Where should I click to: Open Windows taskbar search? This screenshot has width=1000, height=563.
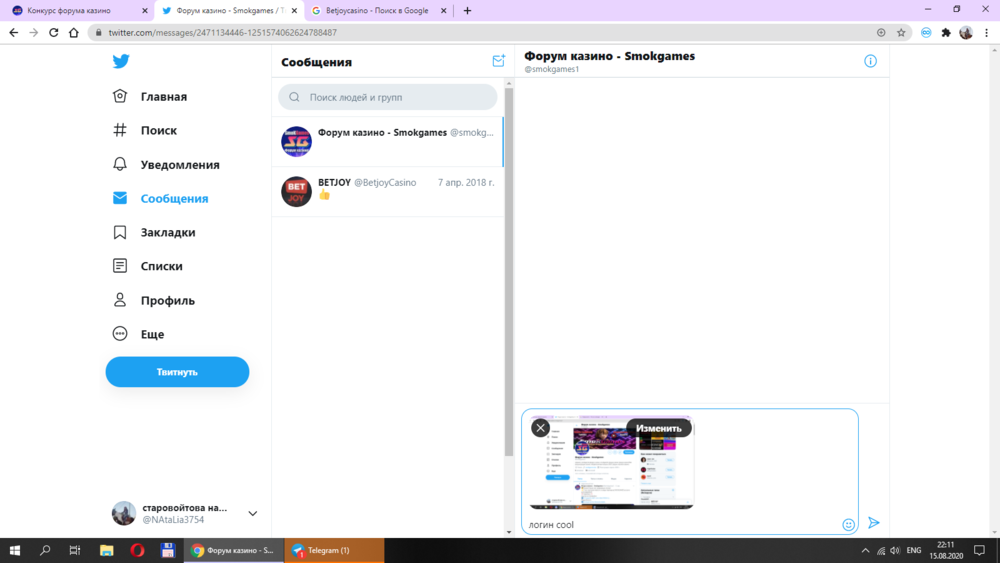(x=45, y=550)
